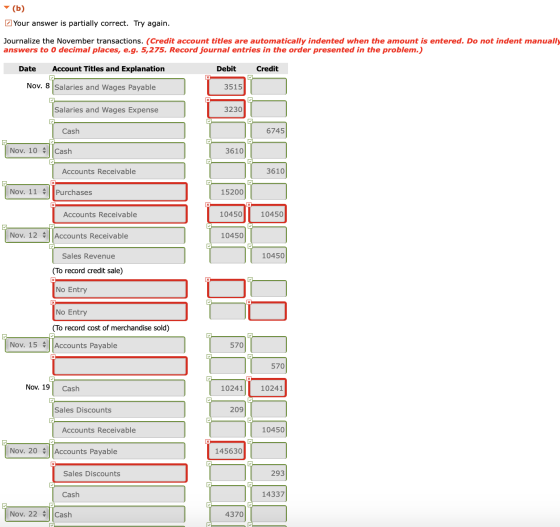Collapse section (b) with the orange triangle
This screenshot has width=560, height=527.
pos(6,7)
